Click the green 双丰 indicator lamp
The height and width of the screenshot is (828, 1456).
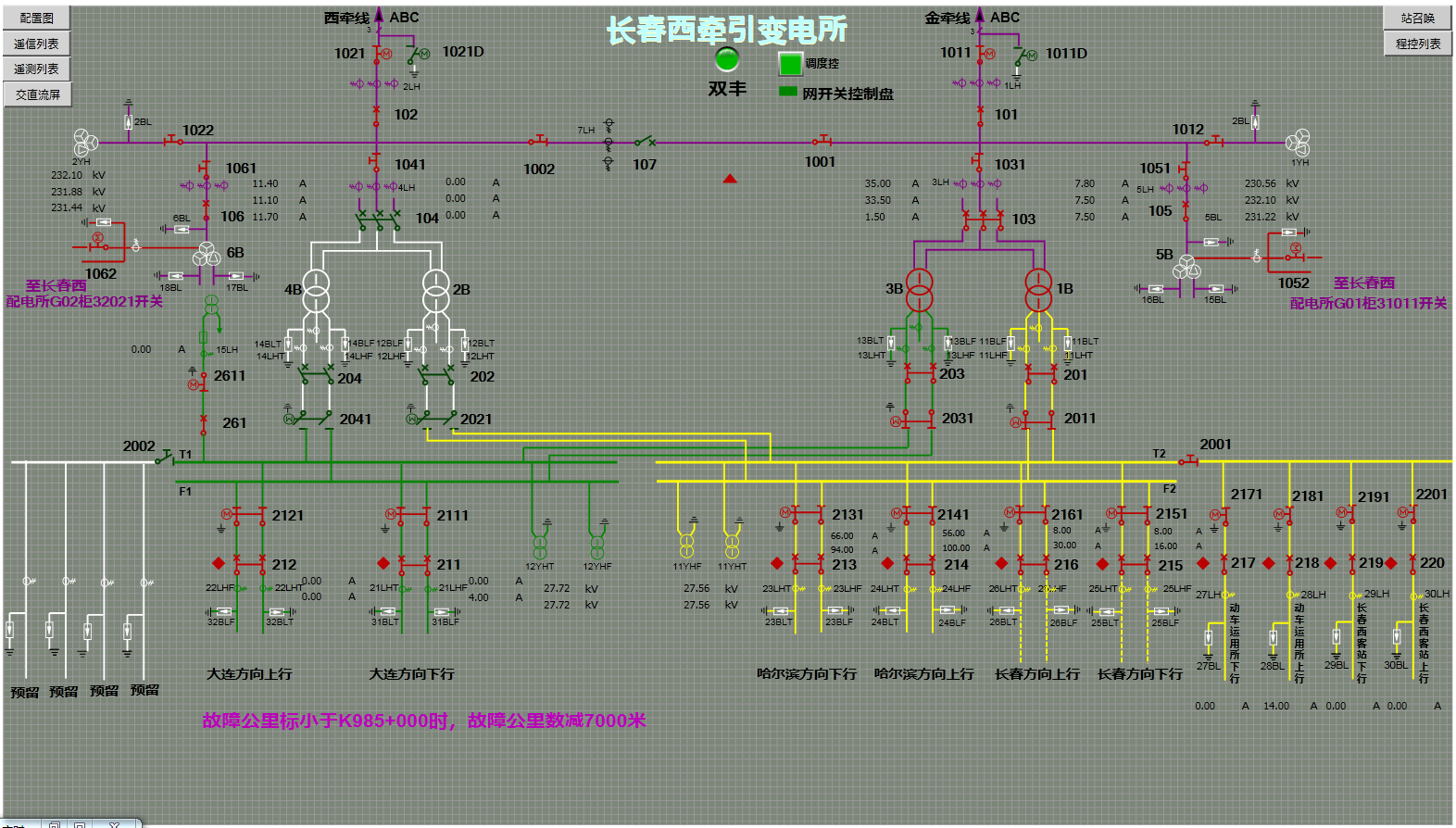click(727, 59)
